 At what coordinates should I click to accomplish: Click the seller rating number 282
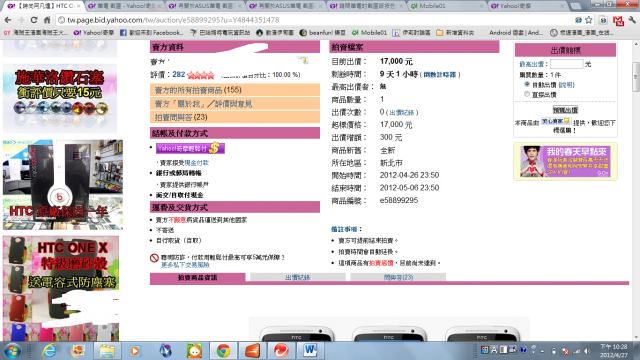tap(179, 74)
